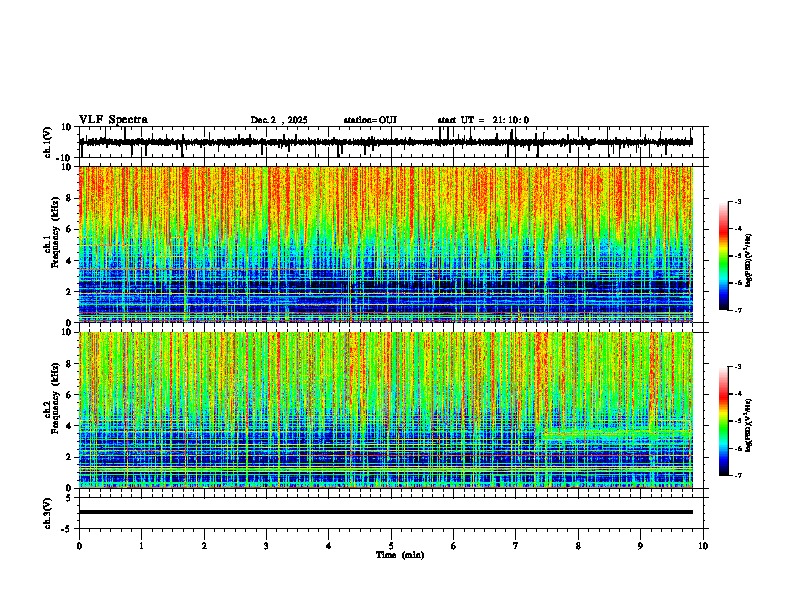Click the ch.1(V) waveform axis label
The width and height of the screenshot is (792, 612).
tap(48, 142)
